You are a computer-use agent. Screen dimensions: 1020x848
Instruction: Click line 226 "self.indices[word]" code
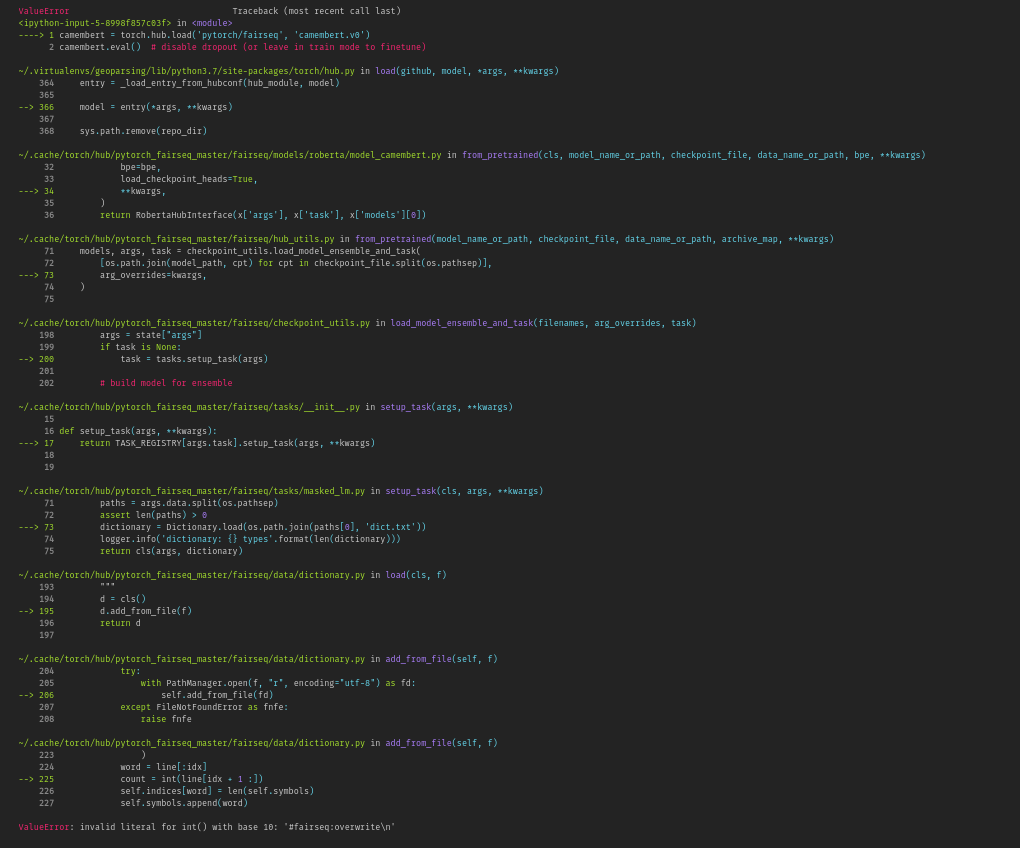tap(217, 791)
